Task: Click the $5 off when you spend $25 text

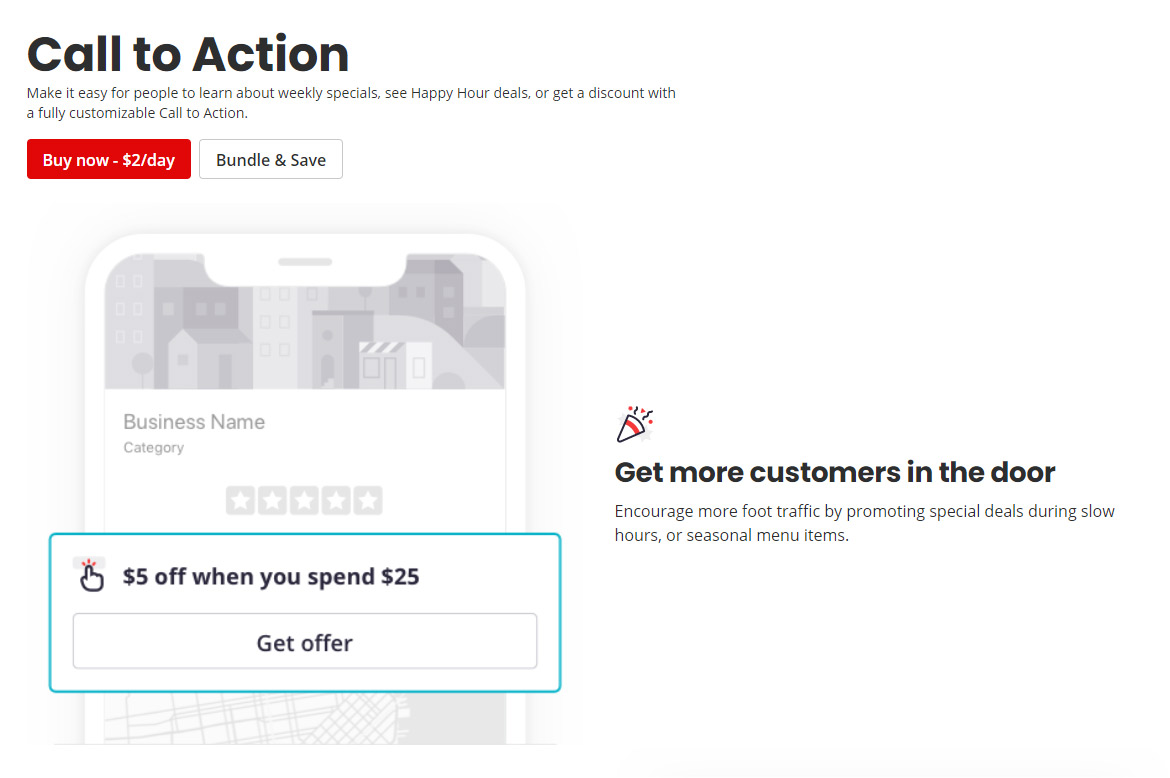Action: coord(271,577)
